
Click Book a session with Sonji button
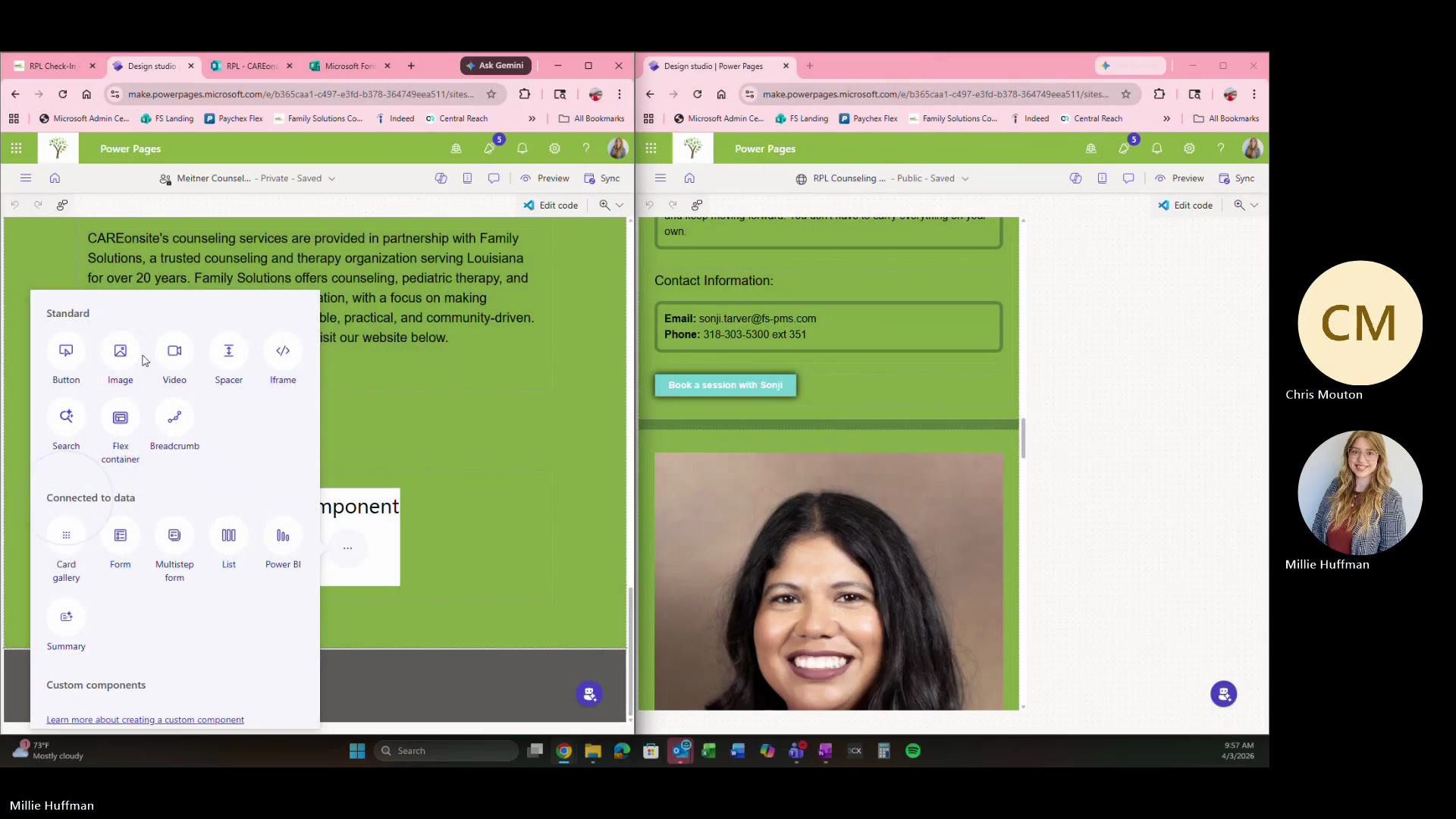tap(726, 385)
